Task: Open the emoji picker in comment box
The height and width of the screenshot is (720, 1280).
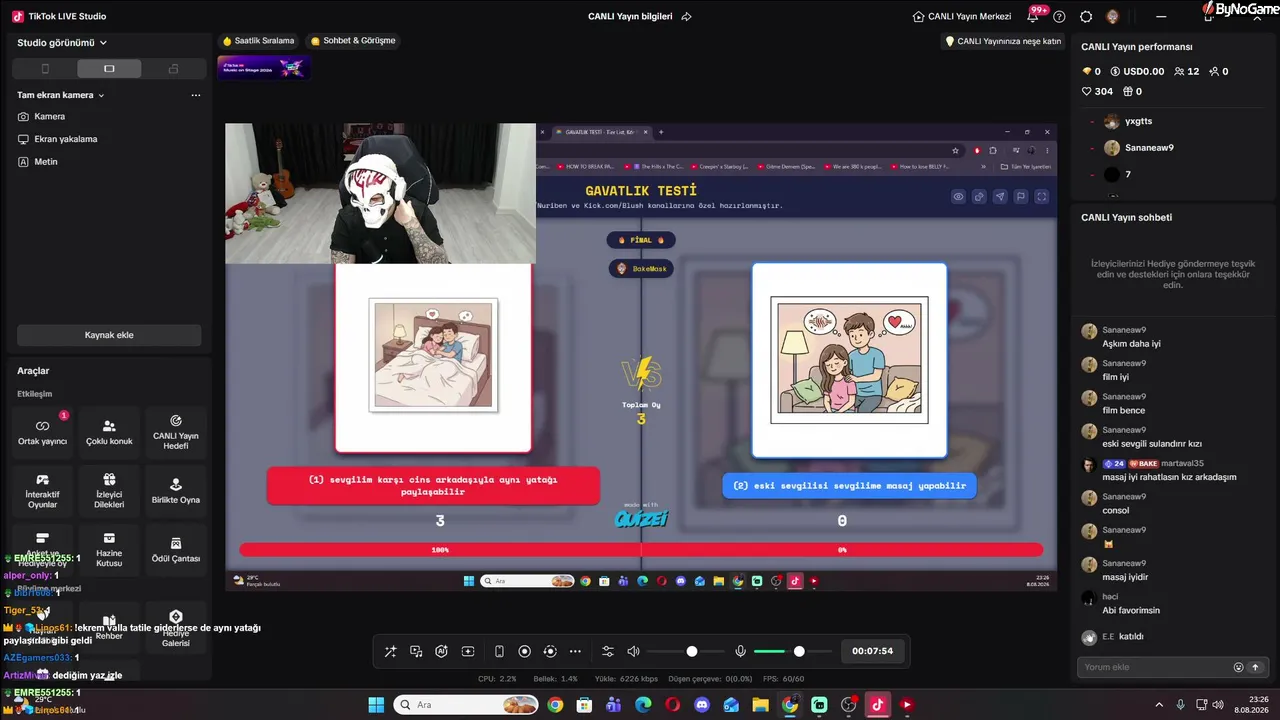Action: 1238,667
